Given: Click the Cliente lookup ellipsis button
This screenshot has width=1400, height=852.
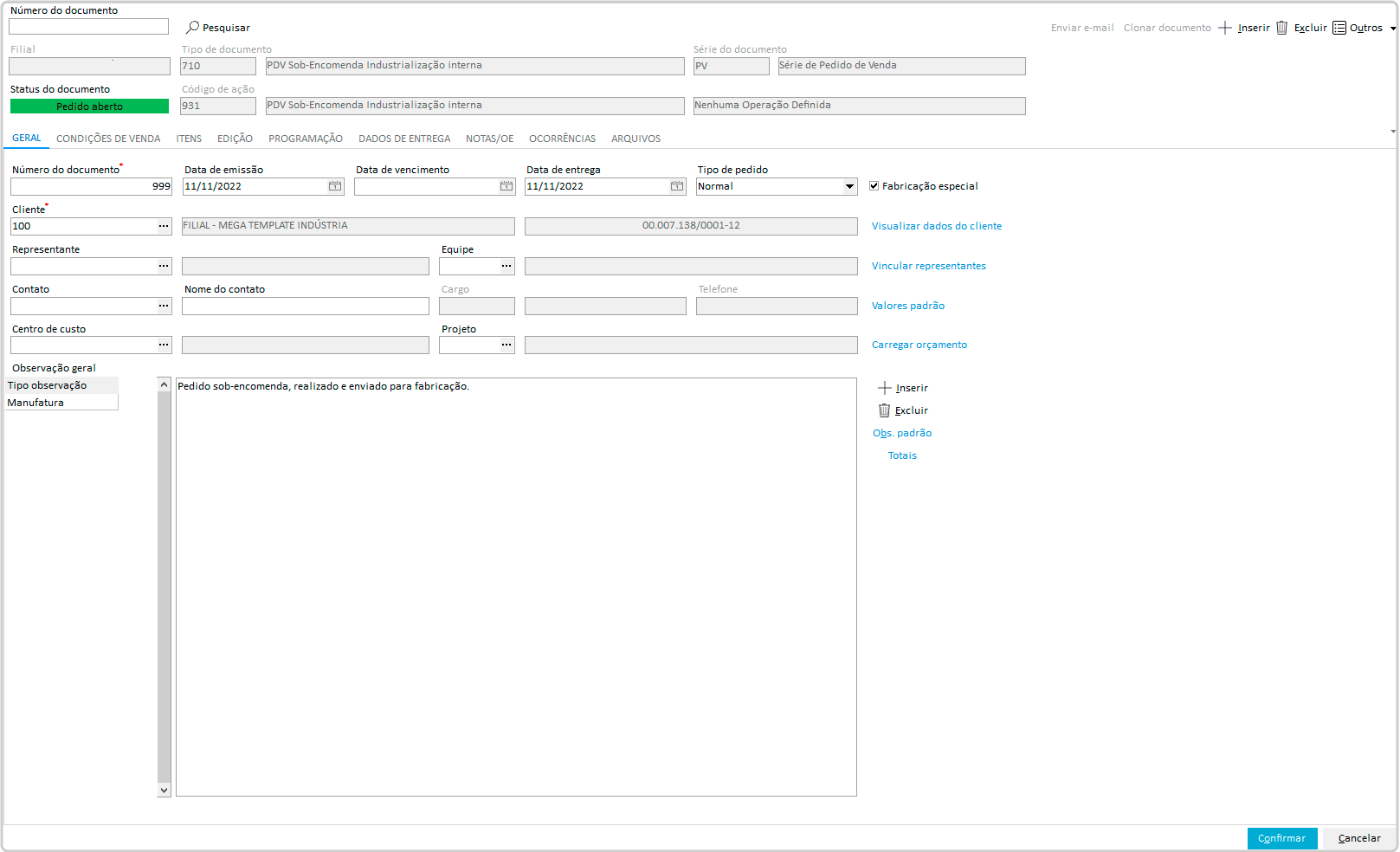Looking at the screenshot, I should [x=164, y=226].
